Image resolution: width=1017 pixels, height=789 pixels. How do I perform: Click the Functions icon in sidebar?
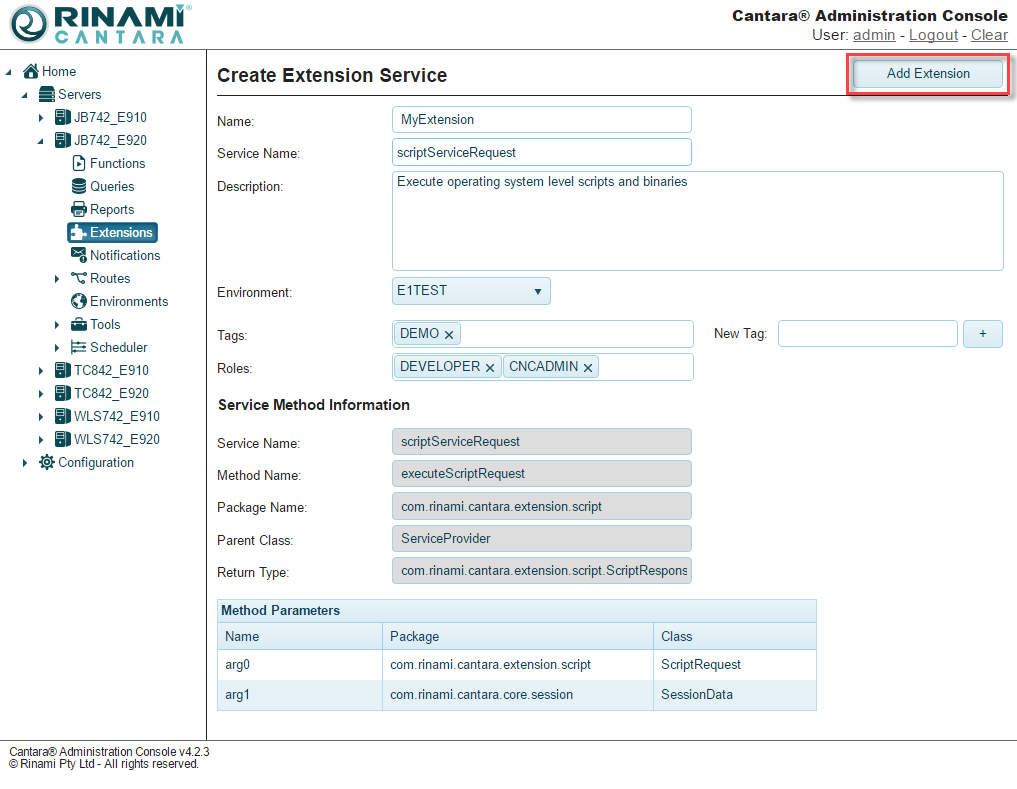point(79,163)
